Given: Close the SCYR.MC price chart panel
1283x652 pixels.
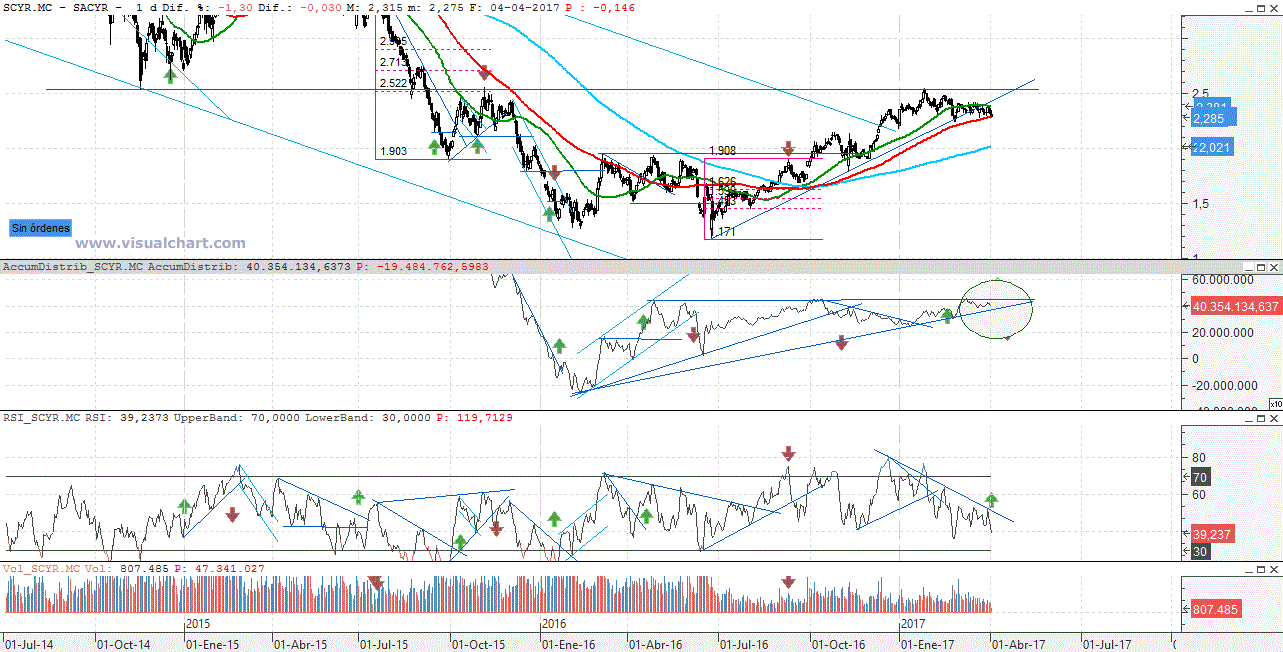Looking at the screenshot, I should pos(1274,7).
